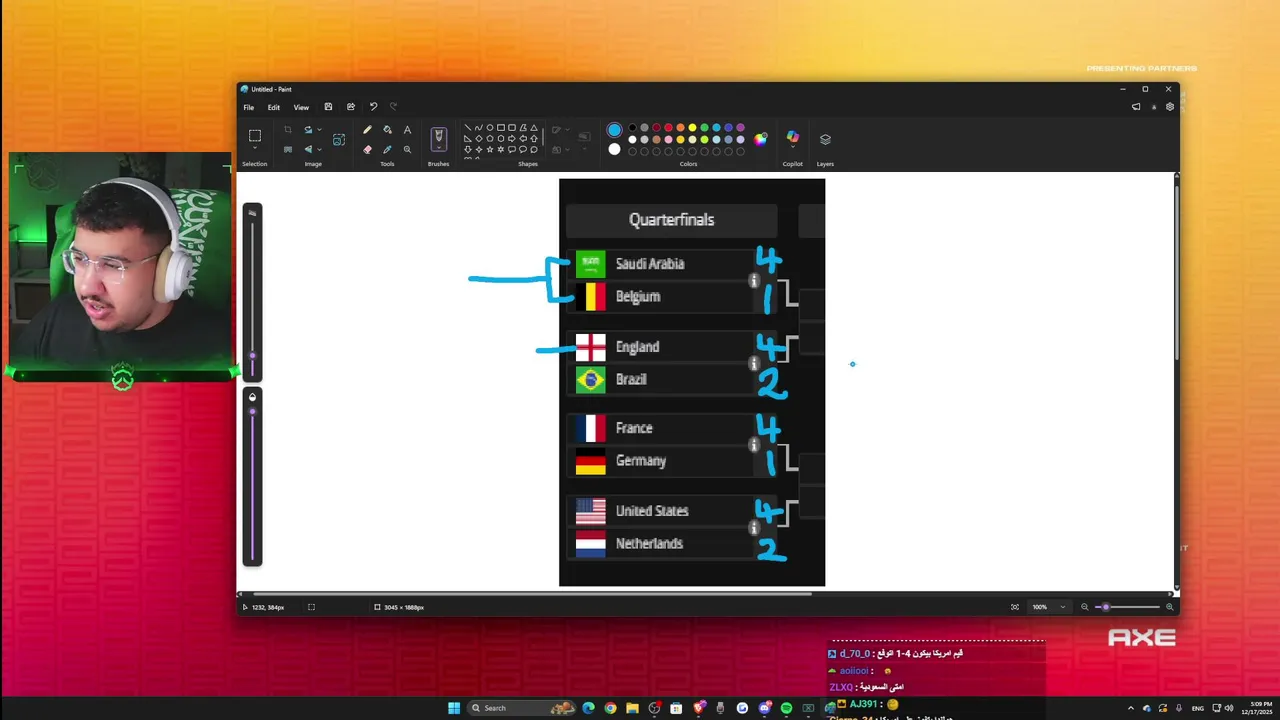Image resolution: width=1280 pixels, height=720 pixels.
Task: Choose the Line shape
Action: coord(467,127)
